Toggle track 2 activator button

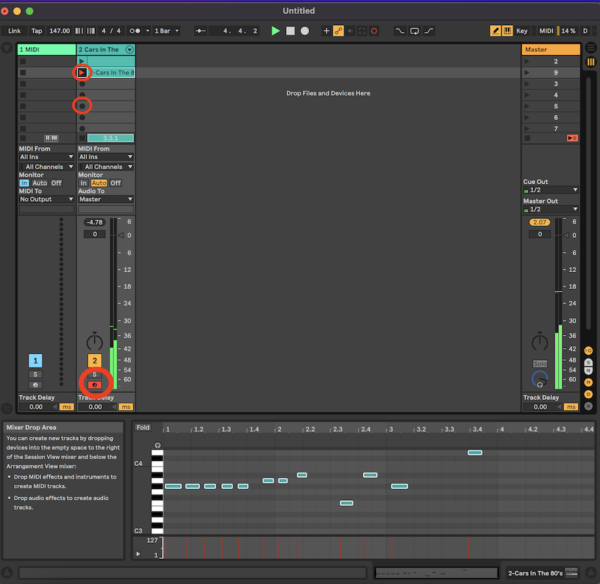[95, 361]
